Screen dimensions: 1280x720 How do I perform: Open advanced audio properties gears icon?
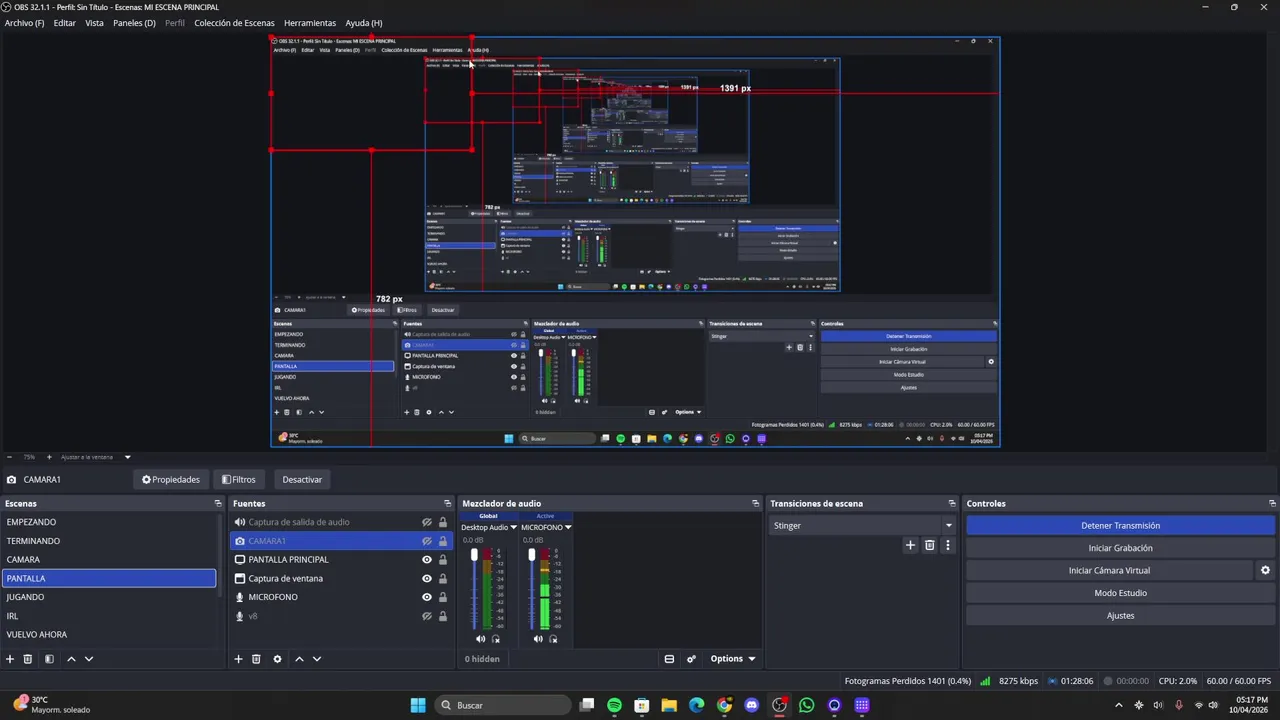click(691, 659)
